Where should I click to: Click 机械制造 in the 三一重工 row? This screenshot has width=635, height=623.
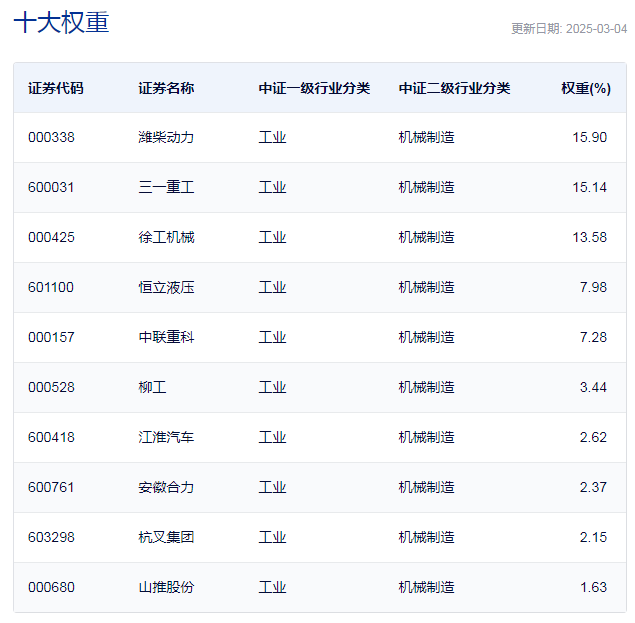click(x=426, y=188)
